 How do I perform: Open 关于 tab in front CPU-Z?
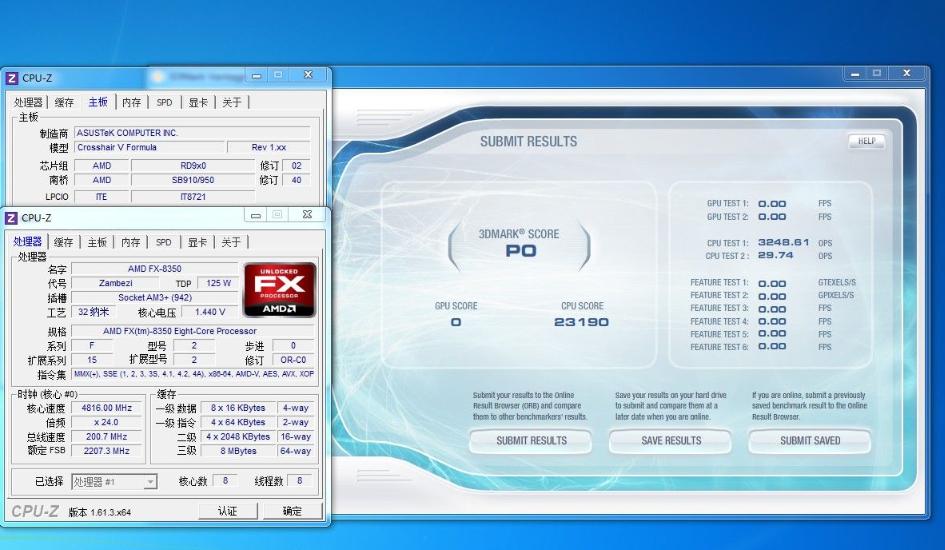coord(231,242)
